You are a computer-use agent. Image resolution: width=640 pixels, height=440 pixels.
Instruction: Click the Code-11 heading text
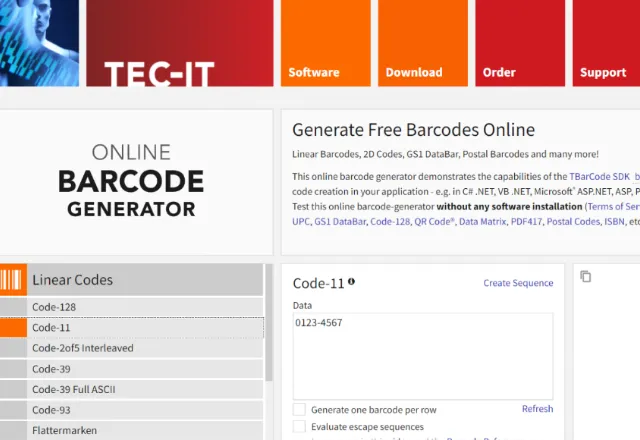tap(318, 283)
